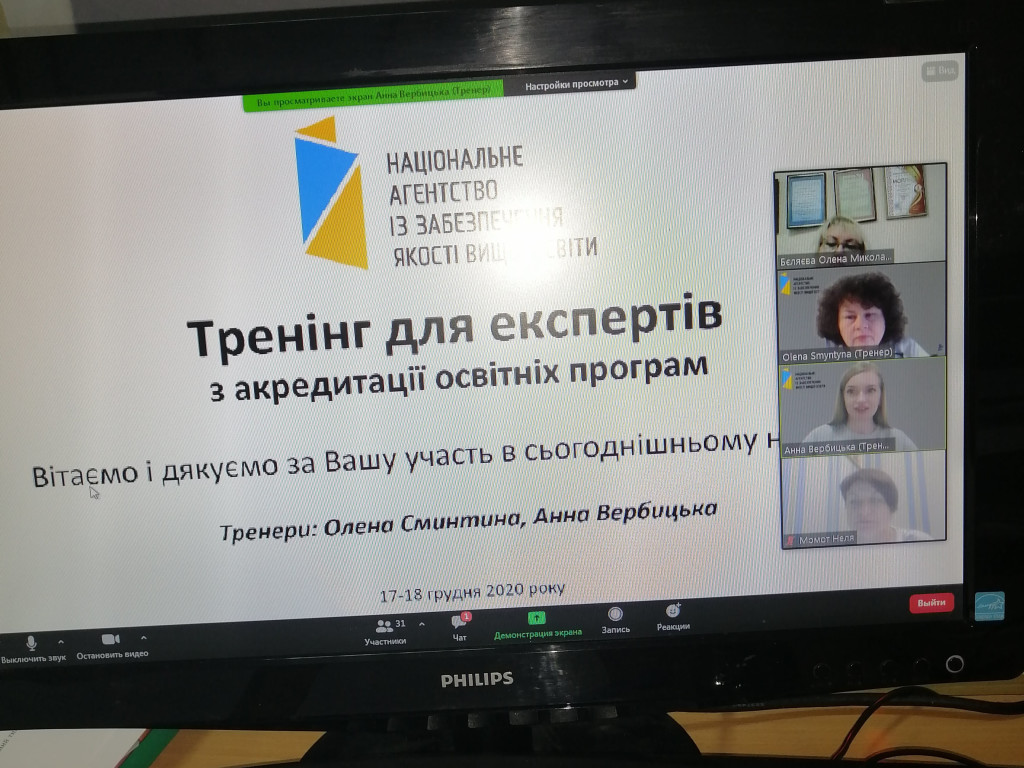Click text 17-18 грудня 2020 року
Viewport: 1024px width, 768px height.
[472, 592]
